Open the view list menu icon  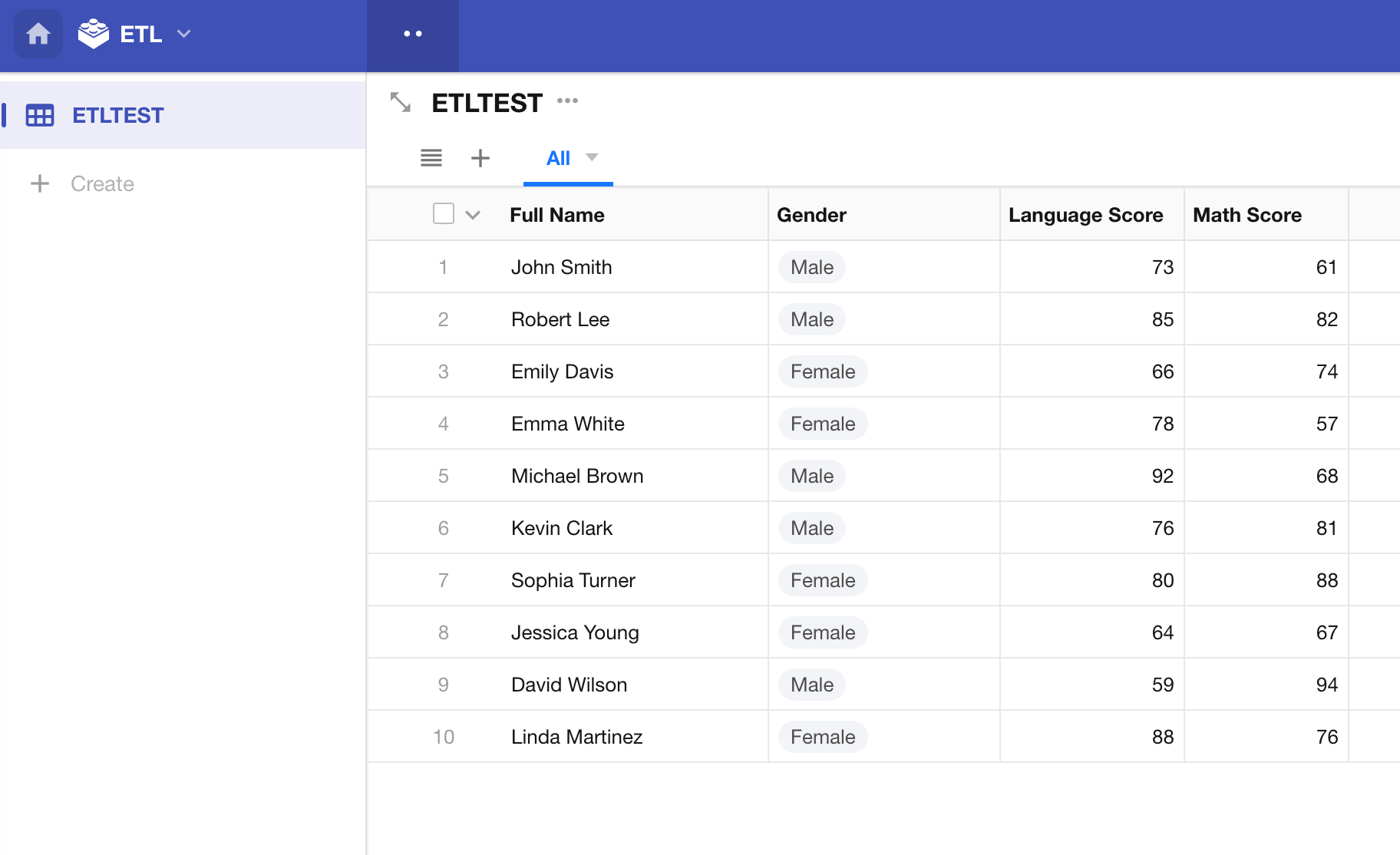tap(431, 158)
